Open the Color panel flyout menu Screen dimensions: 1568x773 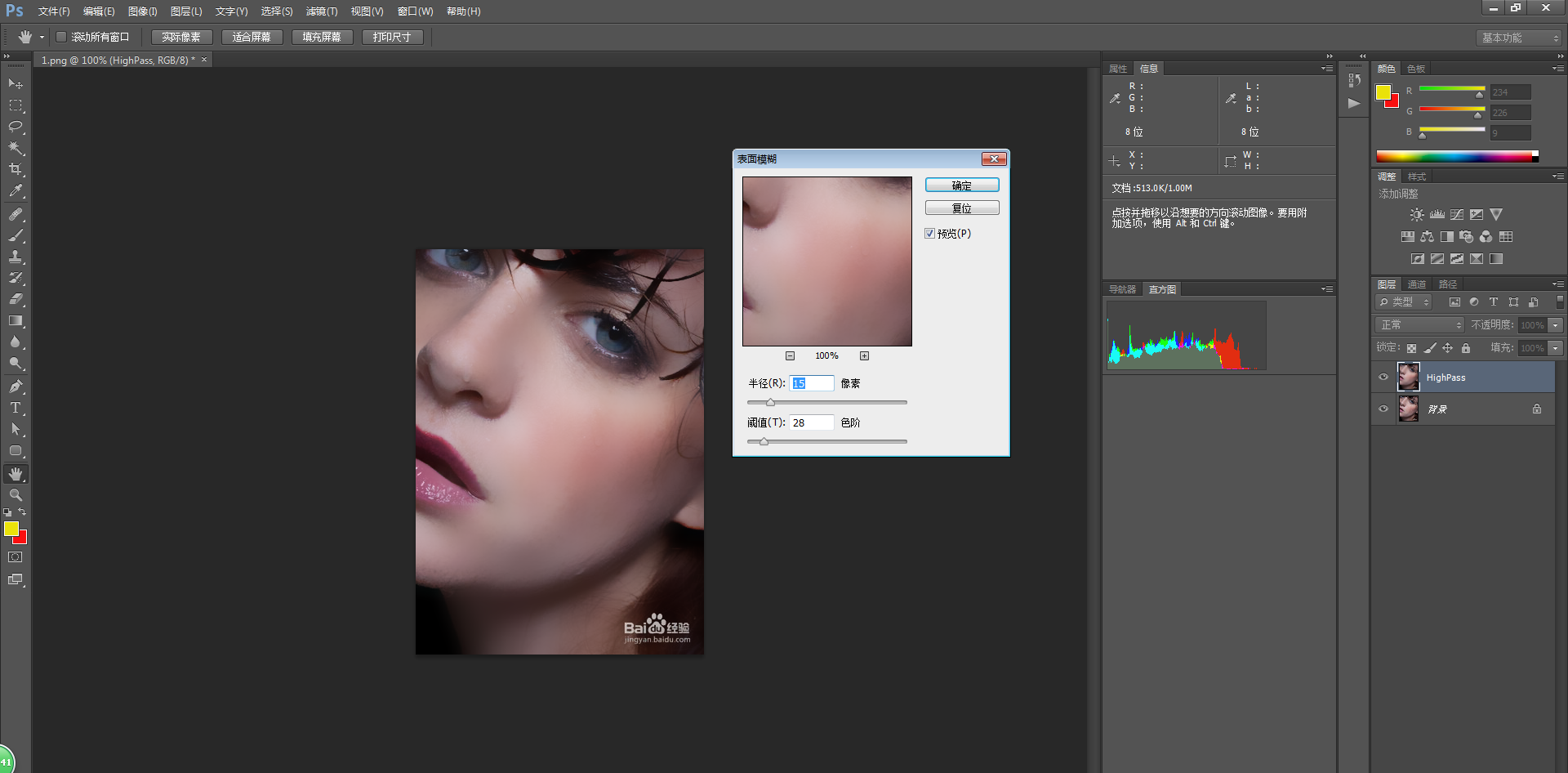pos(1558,69)
